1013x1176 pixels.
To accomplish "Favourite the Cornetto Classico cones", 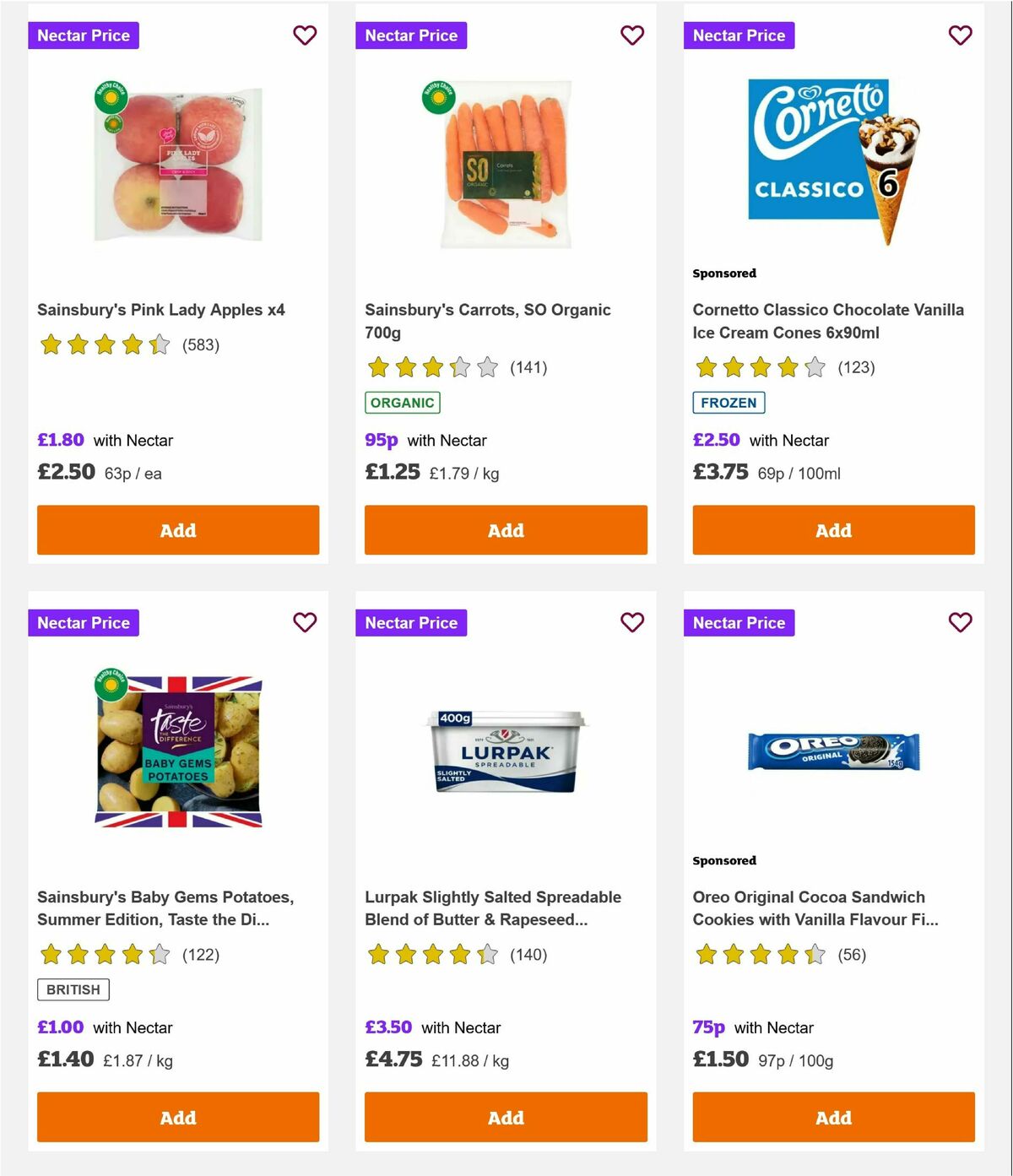I will (x=960, y=35).
